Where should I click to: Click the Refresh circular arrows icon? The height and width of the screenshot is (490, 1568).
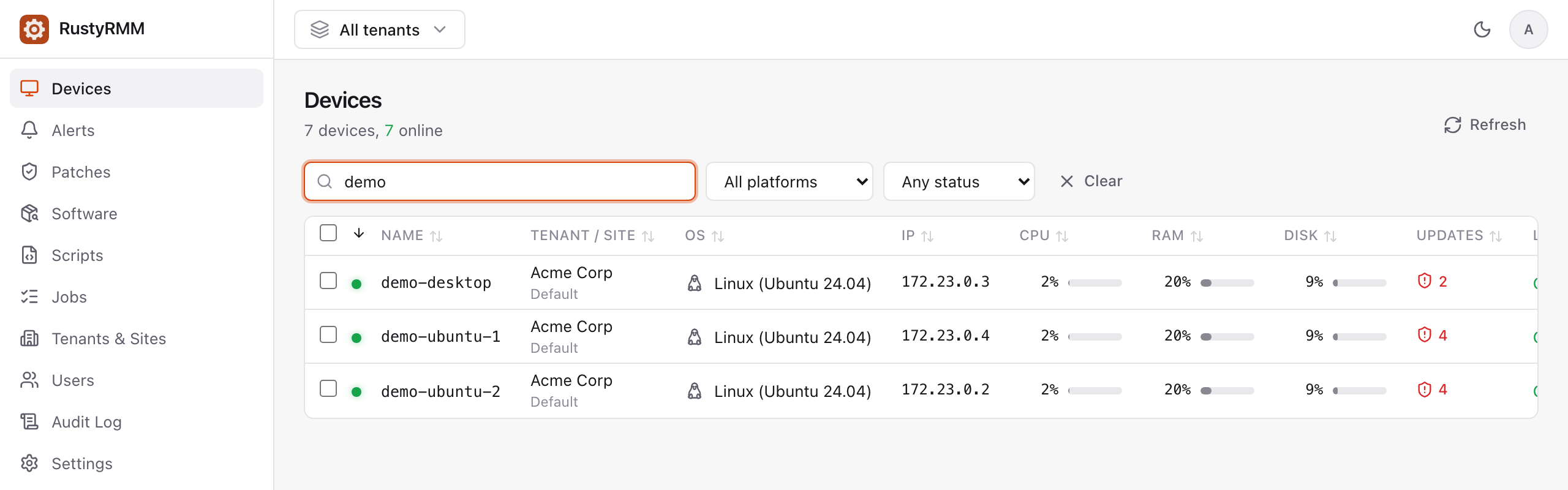coord(1452,125)
